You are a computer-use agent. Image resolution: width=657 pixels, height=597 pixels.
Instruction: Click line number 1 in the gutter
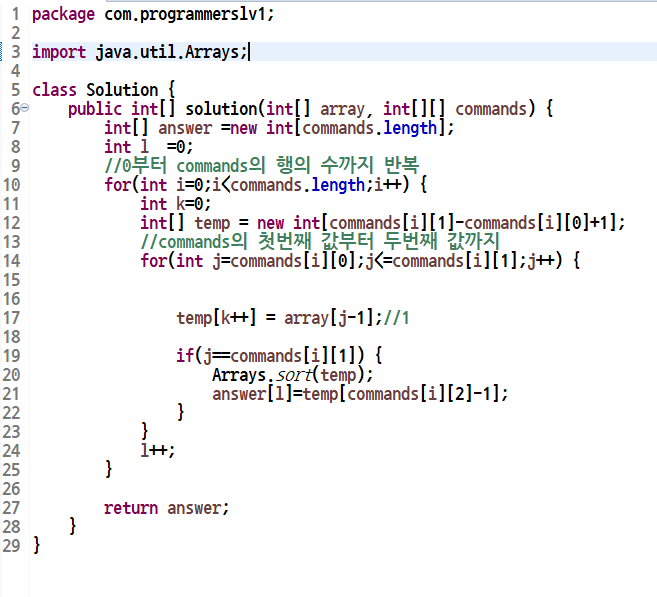click(16, 15)
